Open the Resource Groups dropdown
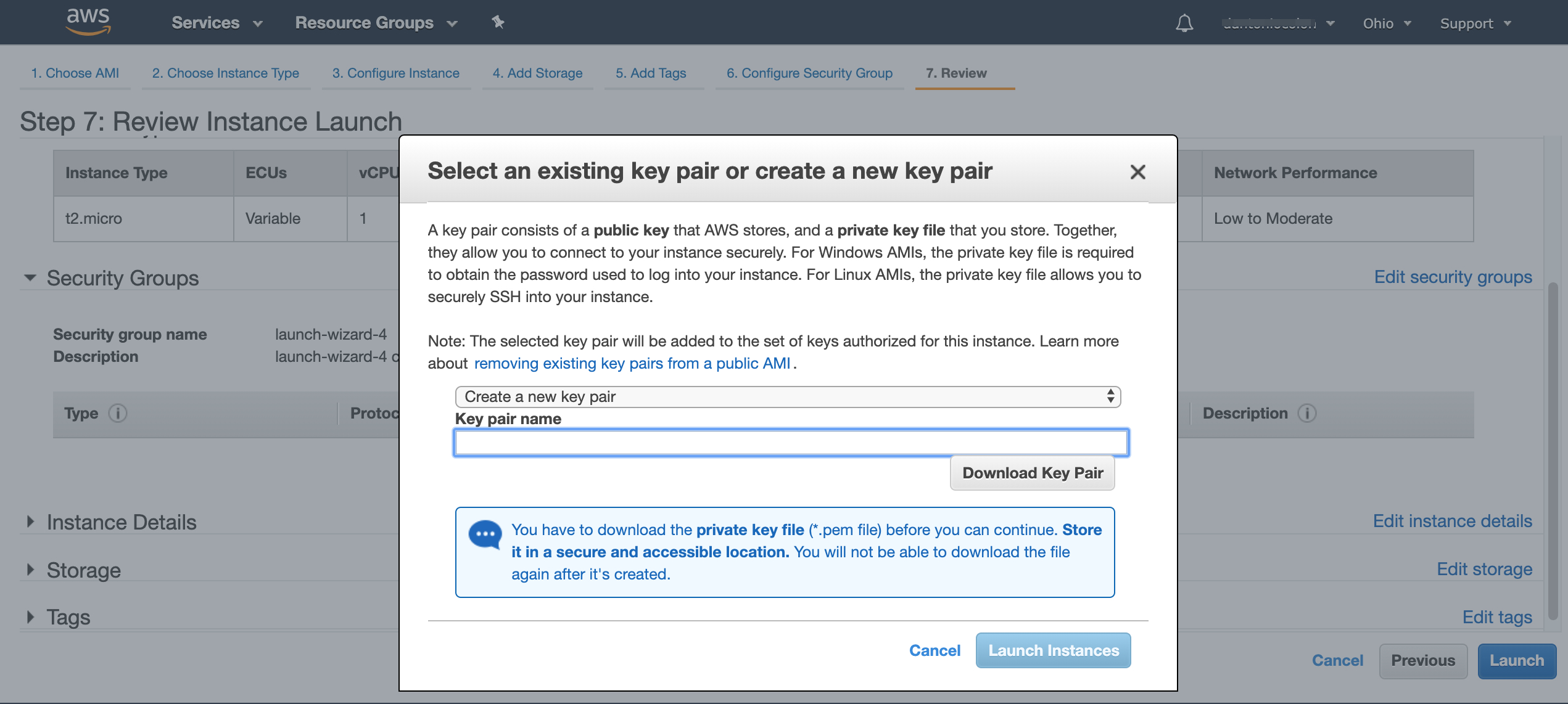1568x704 pixels. 376,23
